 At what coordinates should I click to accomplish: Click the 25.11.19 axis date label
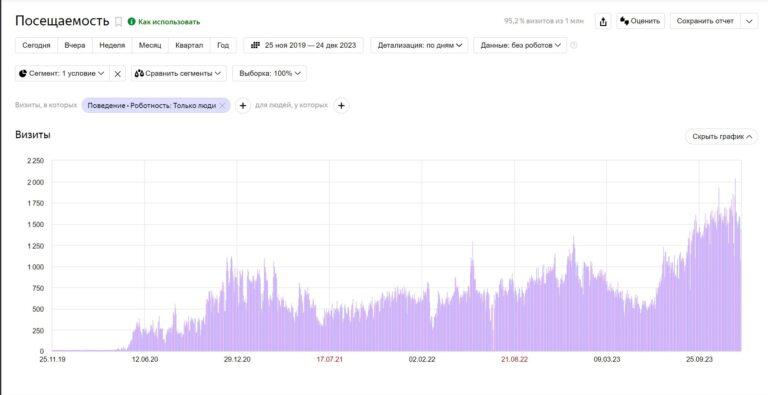[x=52, y=360]
